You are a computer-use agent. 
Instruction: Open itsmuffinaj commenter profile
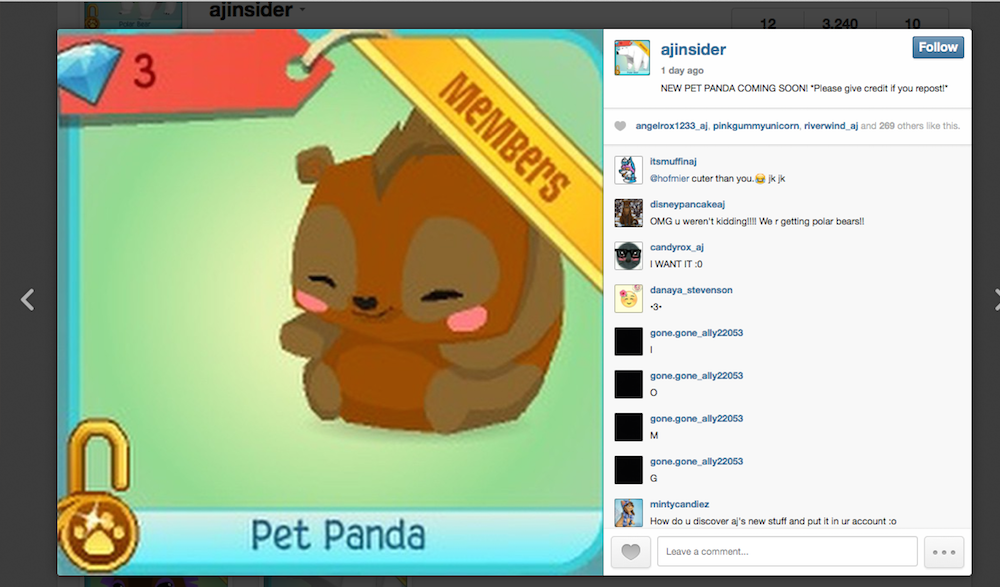click(x=673, y=161)
